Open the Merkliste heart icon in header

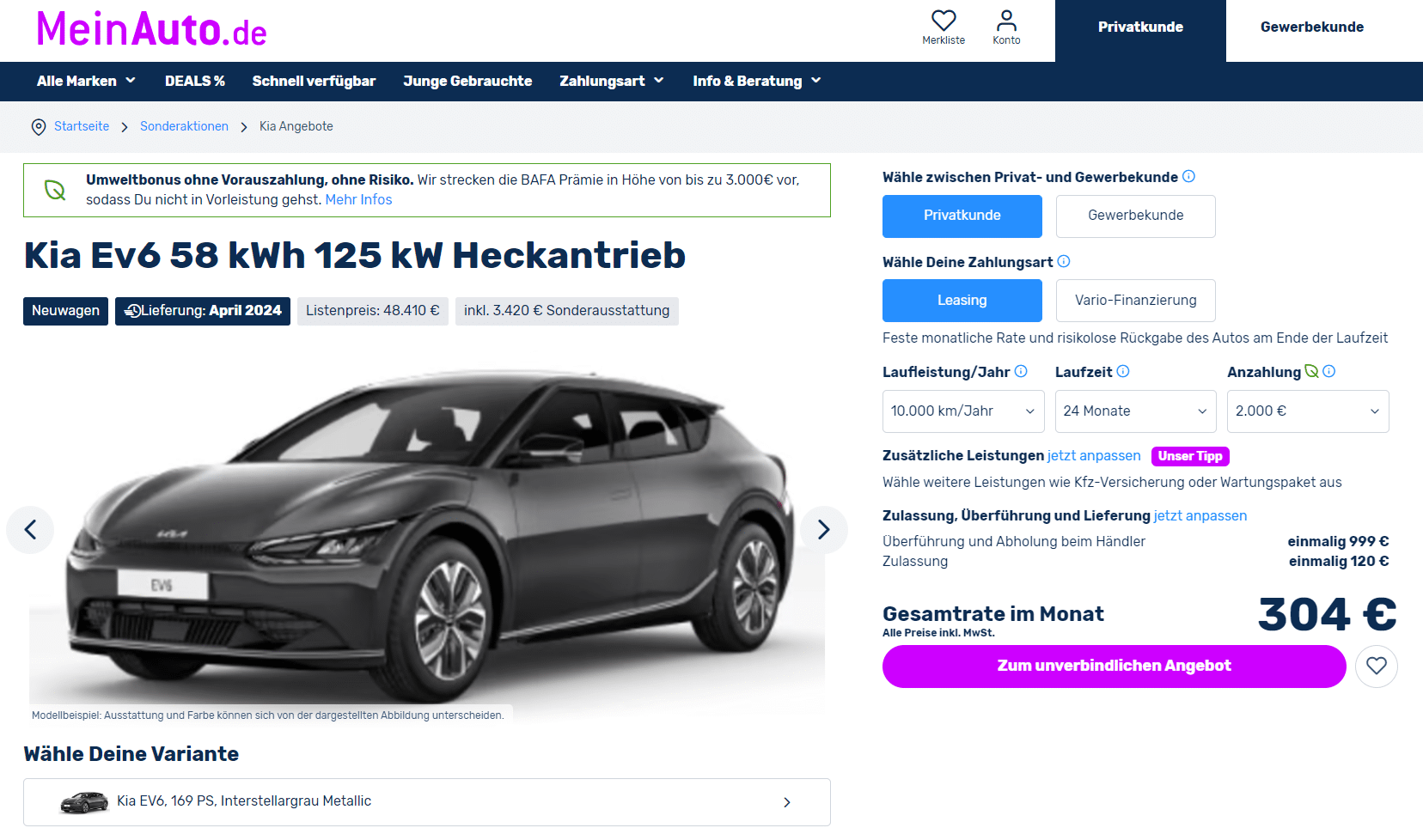click(x=944, y=21)
